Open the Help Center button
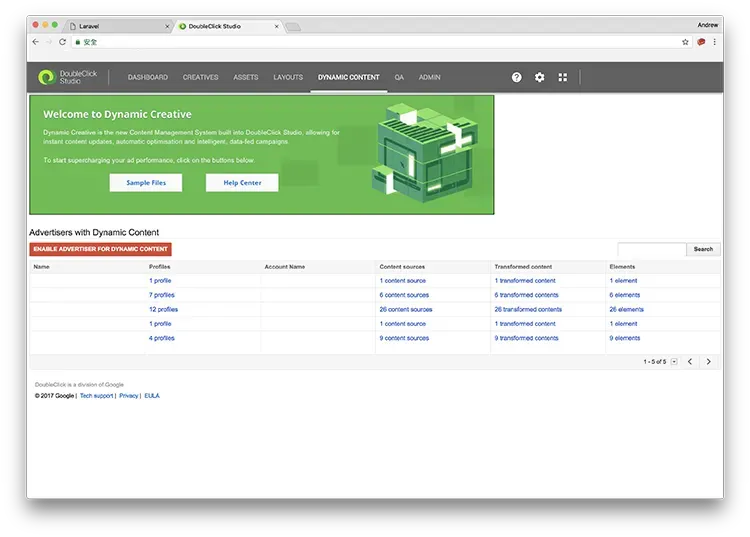Viewport: 750px width, 537px height. coord(242,183)
